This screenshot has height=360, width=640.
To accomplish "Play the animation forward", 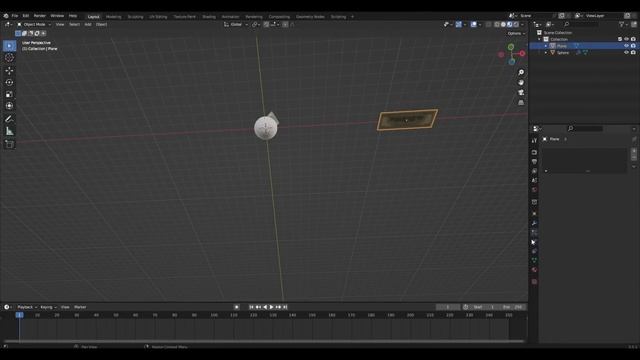I will point(271,307).
